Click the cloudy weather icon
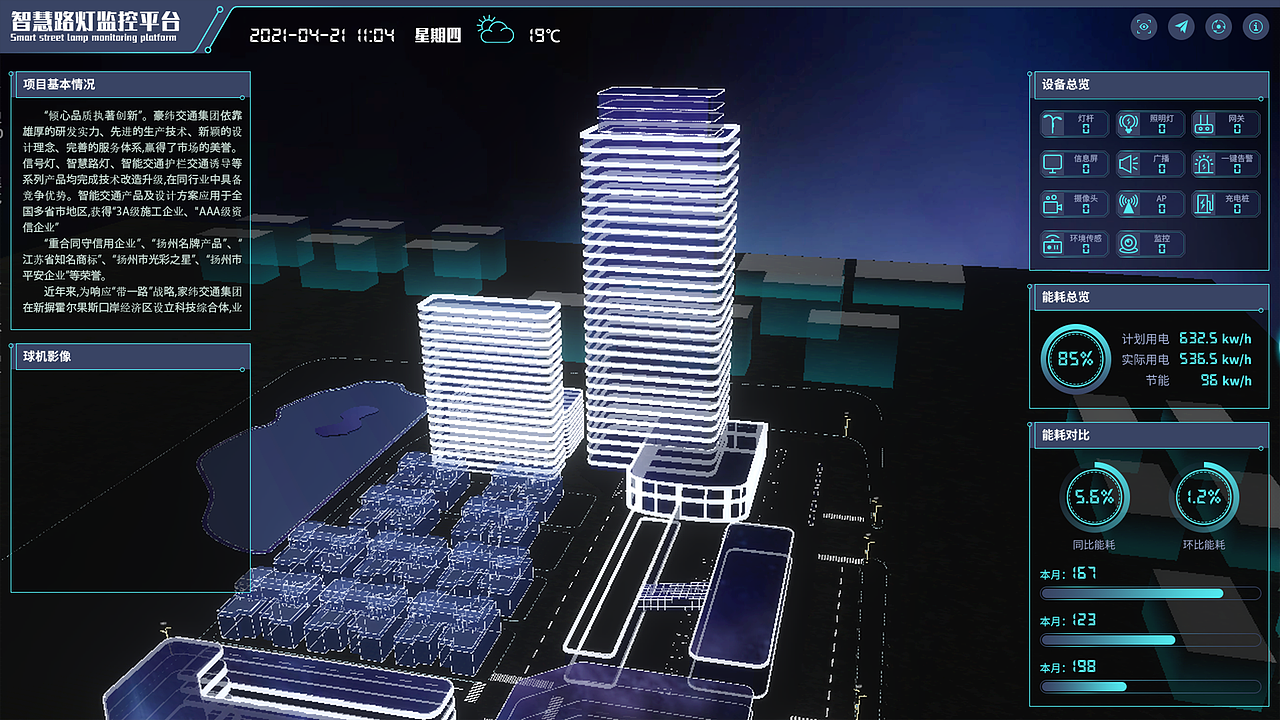Screen dimensions: 1280x720 [495, 31]
